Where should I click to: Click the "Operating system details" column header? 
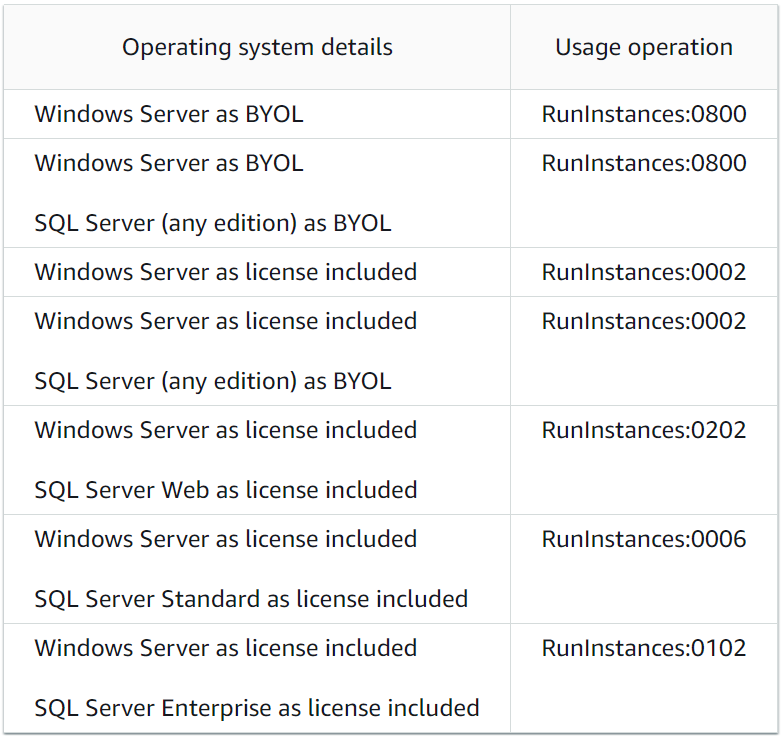tap(257, 48)
